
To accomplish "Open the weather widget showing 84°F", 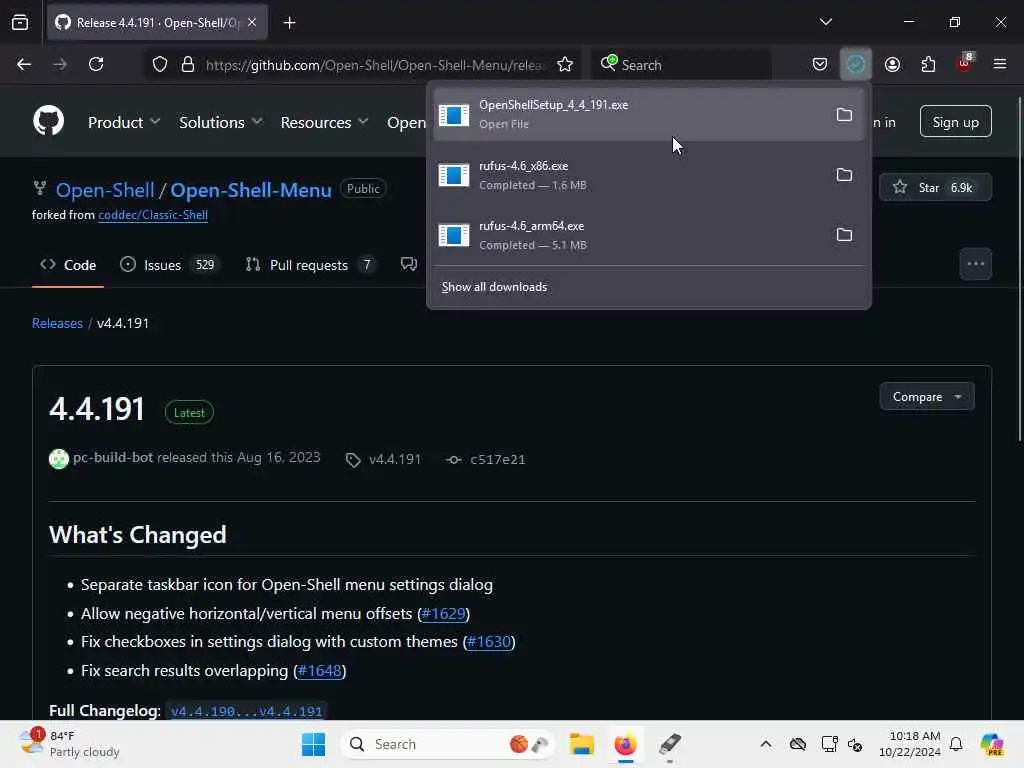I will [69, 744].
